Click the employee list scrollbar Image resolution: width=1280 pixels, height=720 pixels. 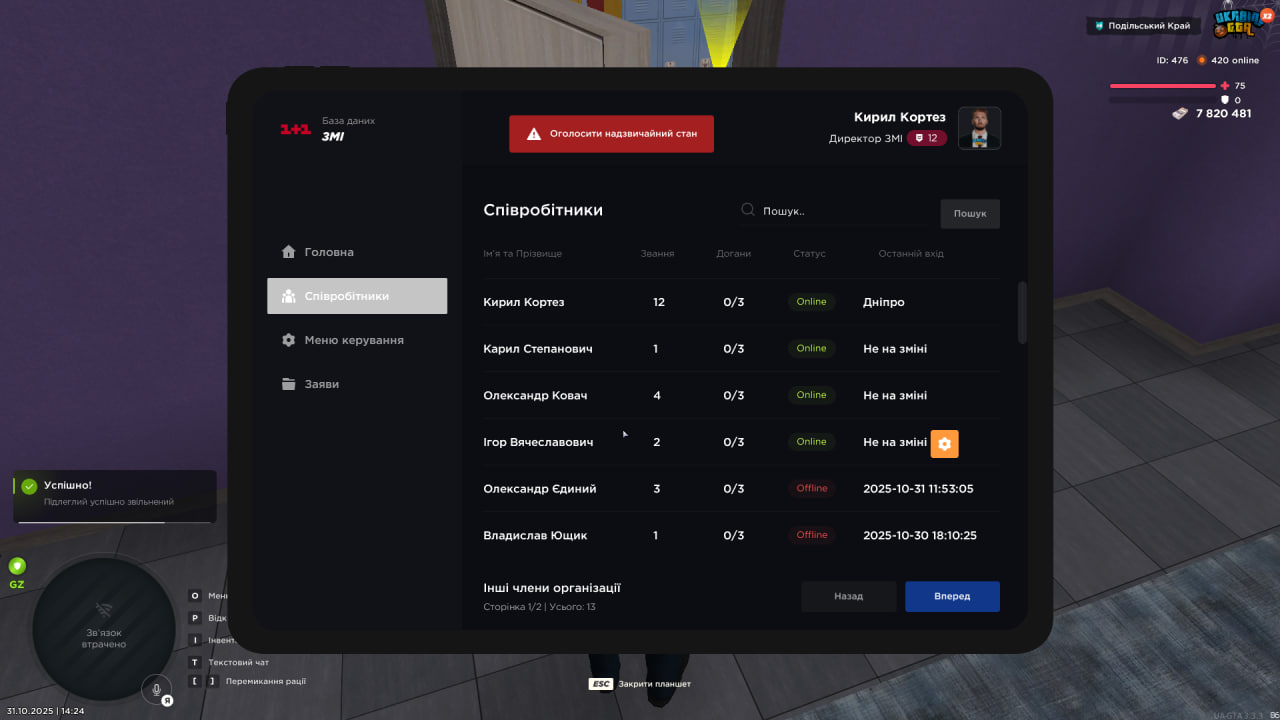pos(1022,313)
